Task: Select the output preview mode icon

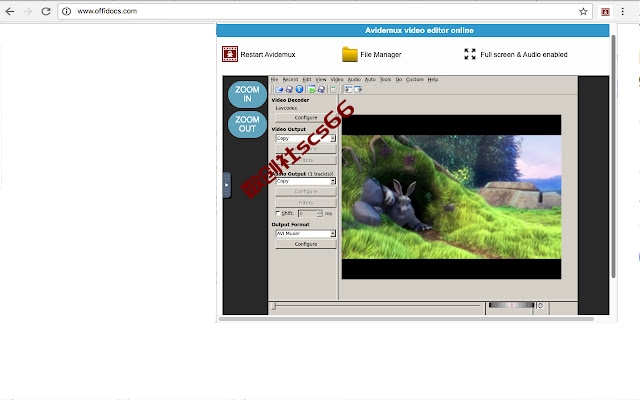Action: pyautogui.click(x=358, y=89)
